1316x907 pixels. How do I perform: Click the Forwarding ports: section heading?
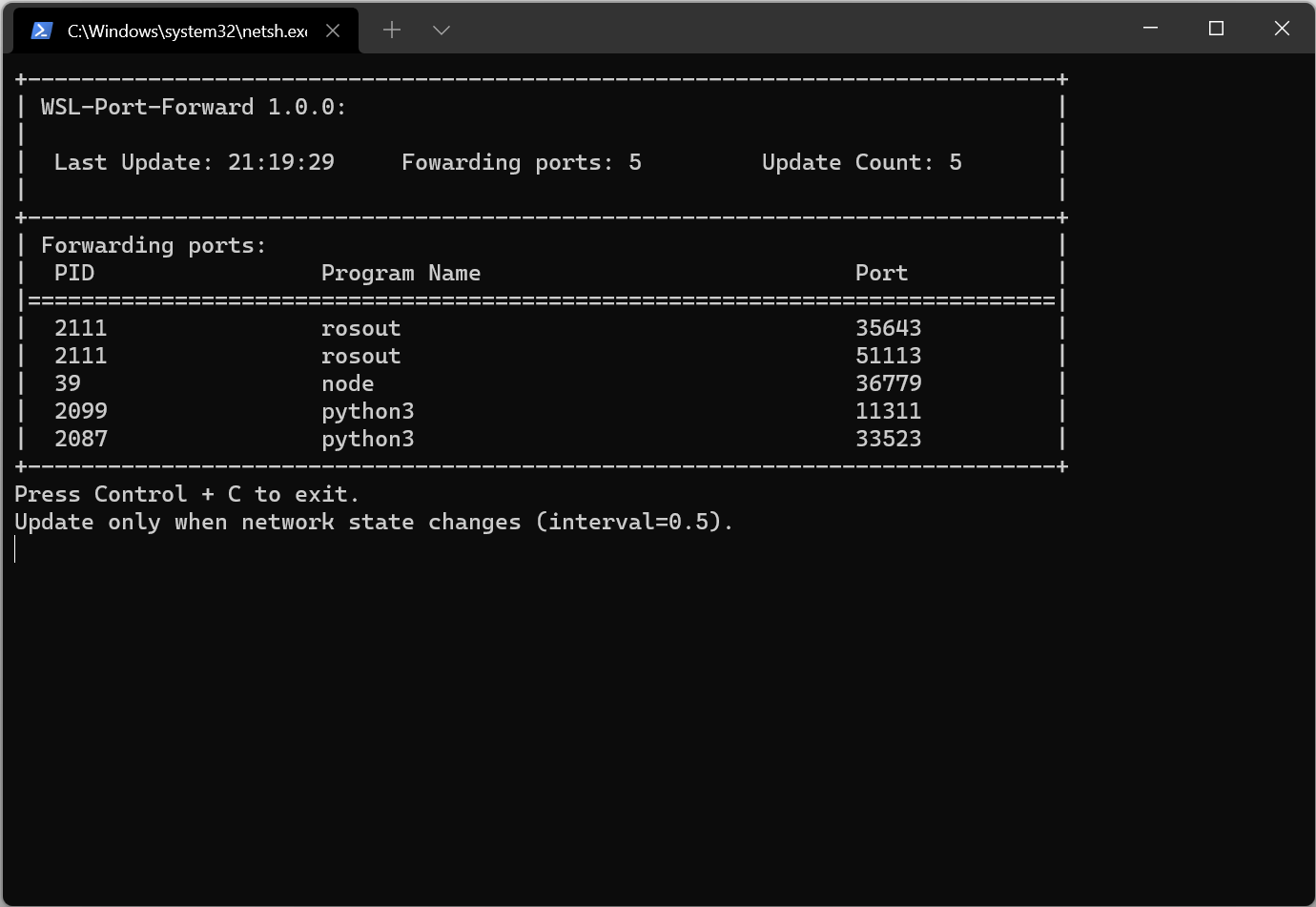click(154, 245)
